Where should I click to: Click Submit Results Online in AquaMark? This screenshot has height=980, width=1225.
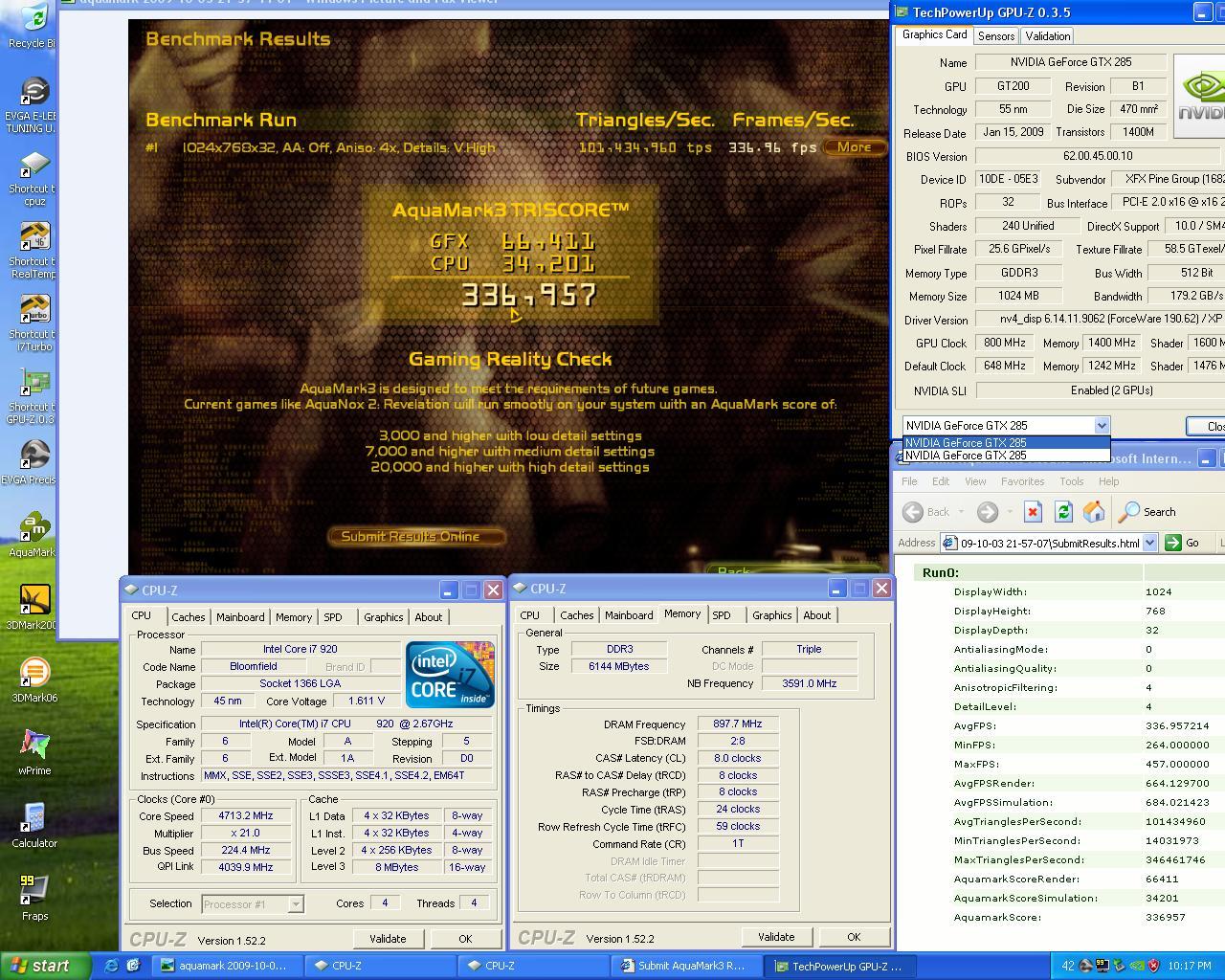pos(415,537)
